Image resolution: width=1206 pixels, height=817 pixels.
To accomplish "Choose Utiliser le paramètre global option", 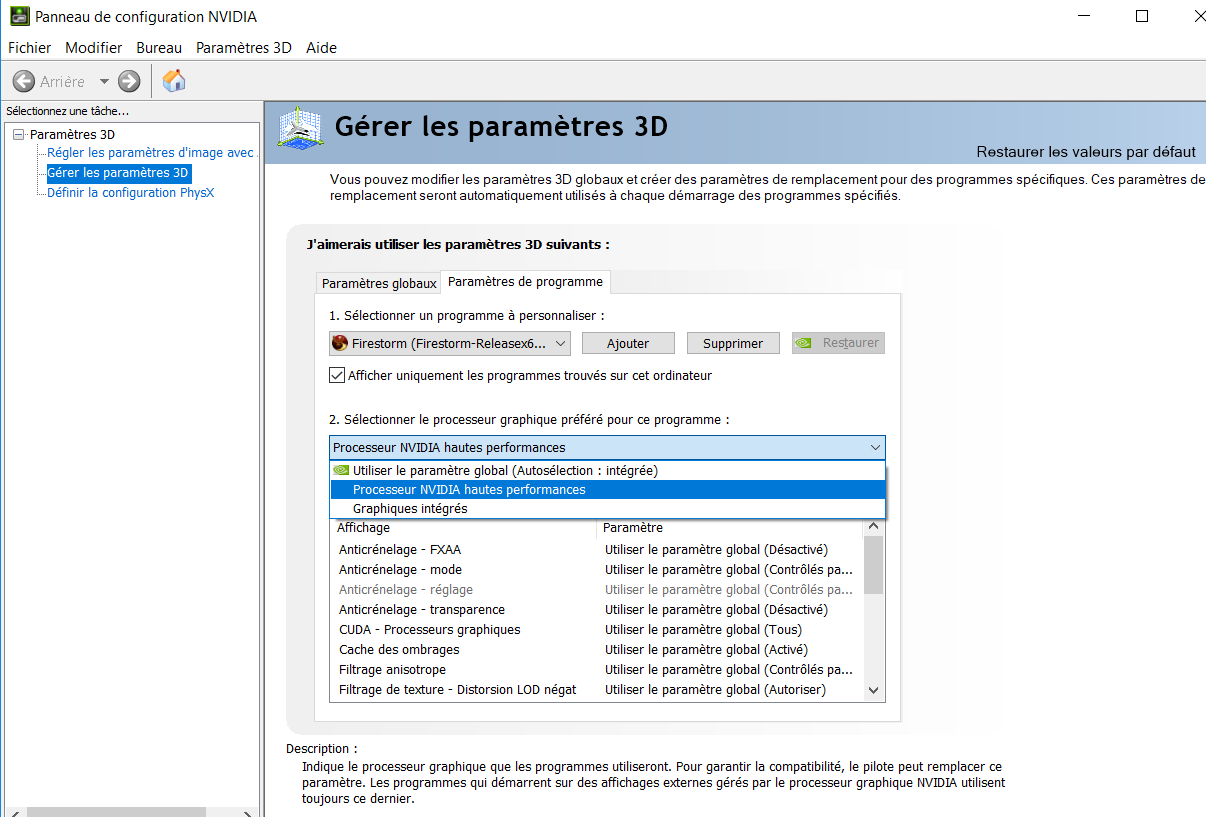I will click(505, 470).
